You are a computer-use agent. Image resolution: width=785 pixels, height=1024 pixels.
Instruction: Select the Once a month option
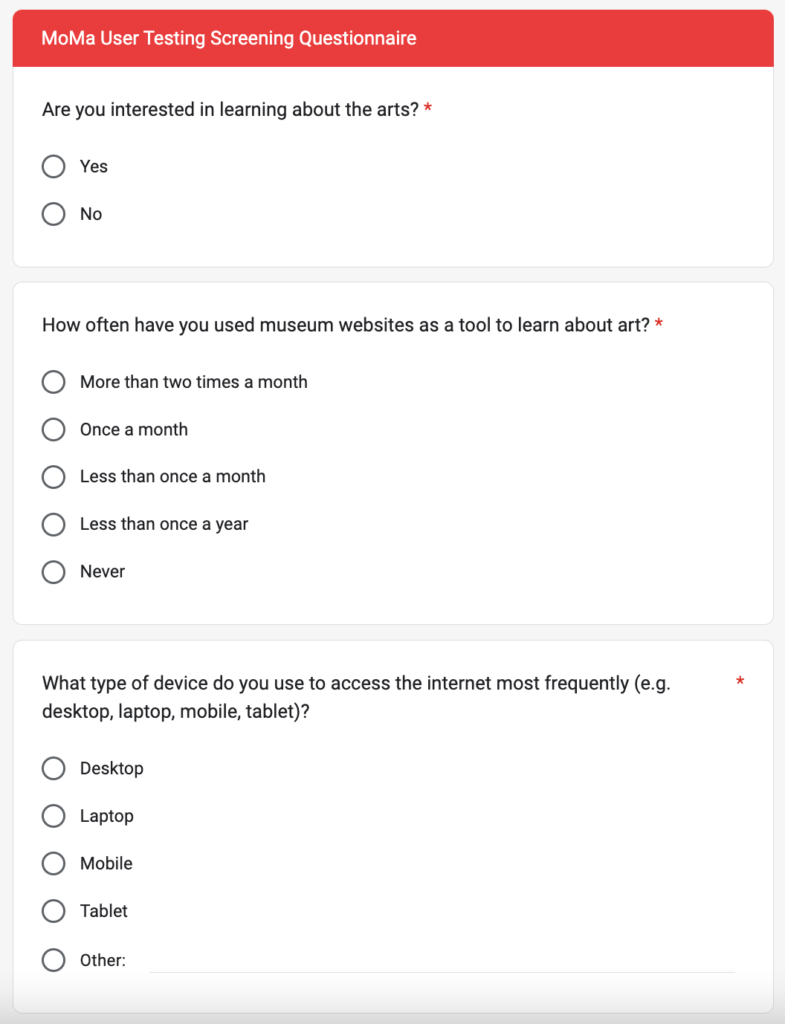(x=54, y=430)
